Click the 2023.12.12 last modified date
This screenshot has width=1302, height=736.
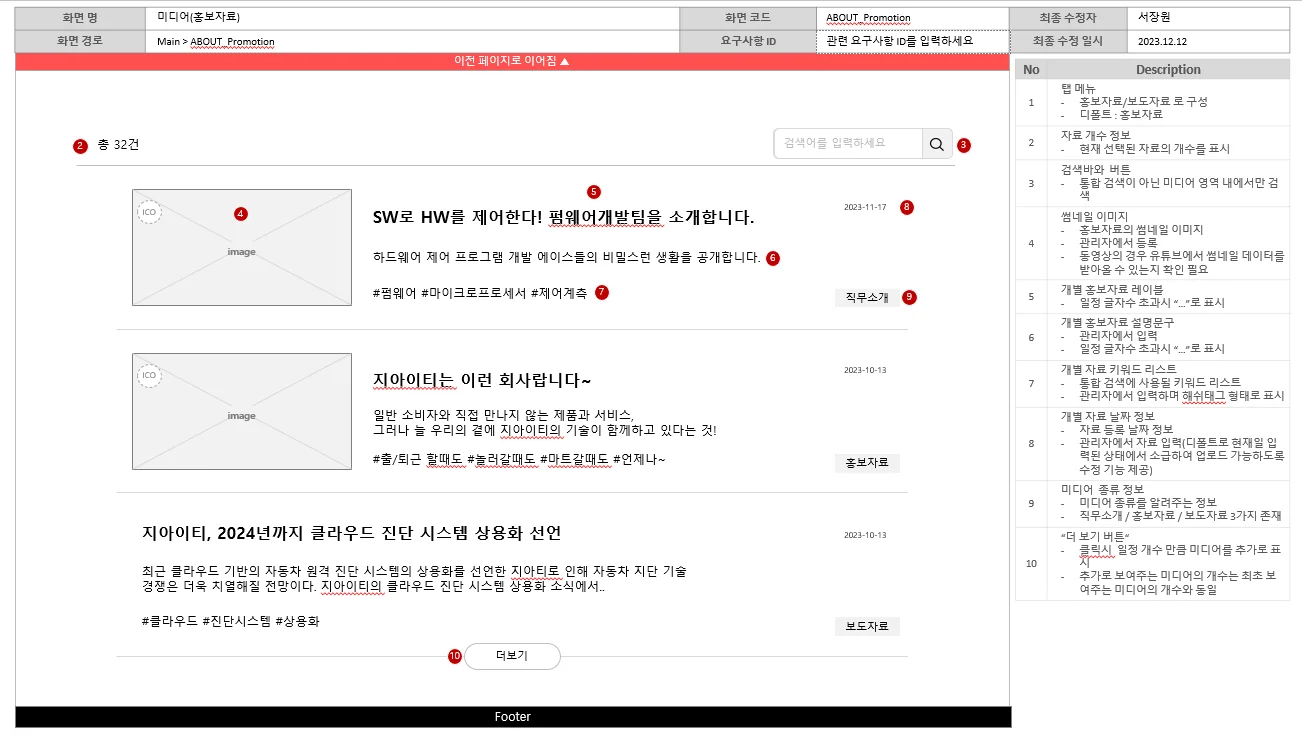[x=1163, y=42]
